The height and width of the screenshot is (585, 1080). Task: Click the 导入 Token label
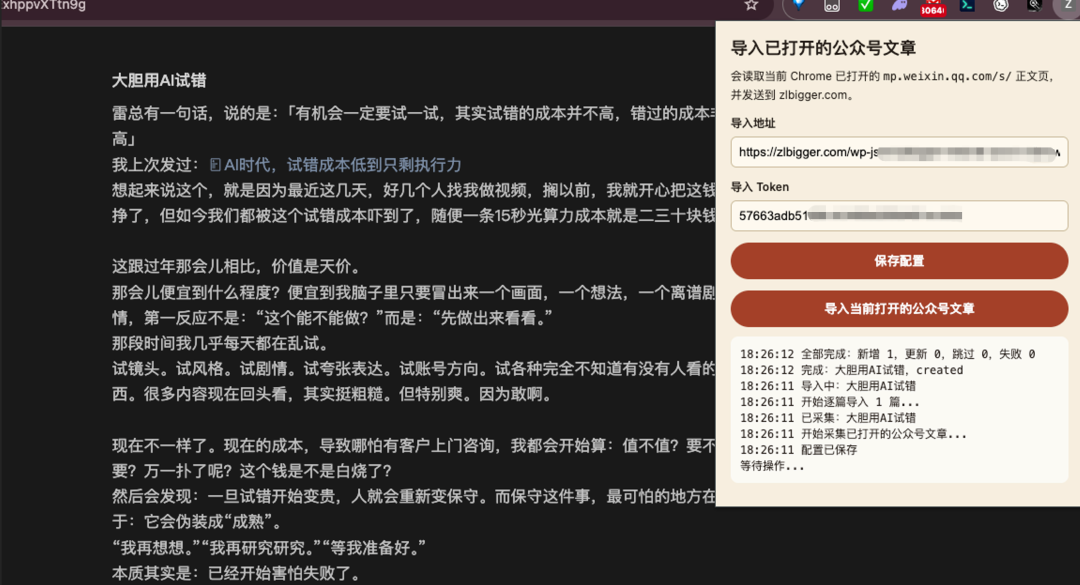[x=760, y=187]
